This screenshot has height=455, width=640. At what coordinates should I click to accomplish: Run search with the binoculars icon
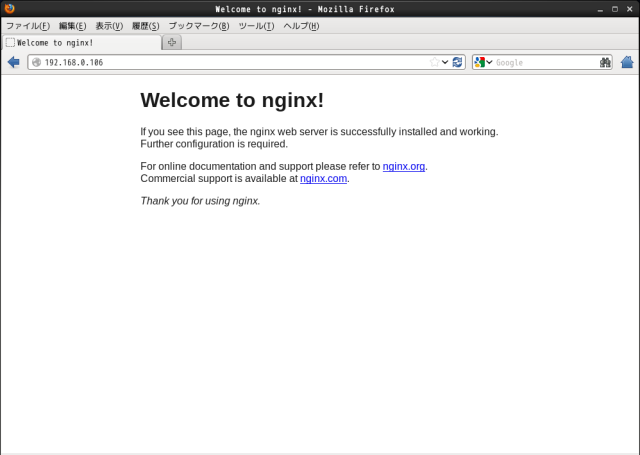pos(605,62)
